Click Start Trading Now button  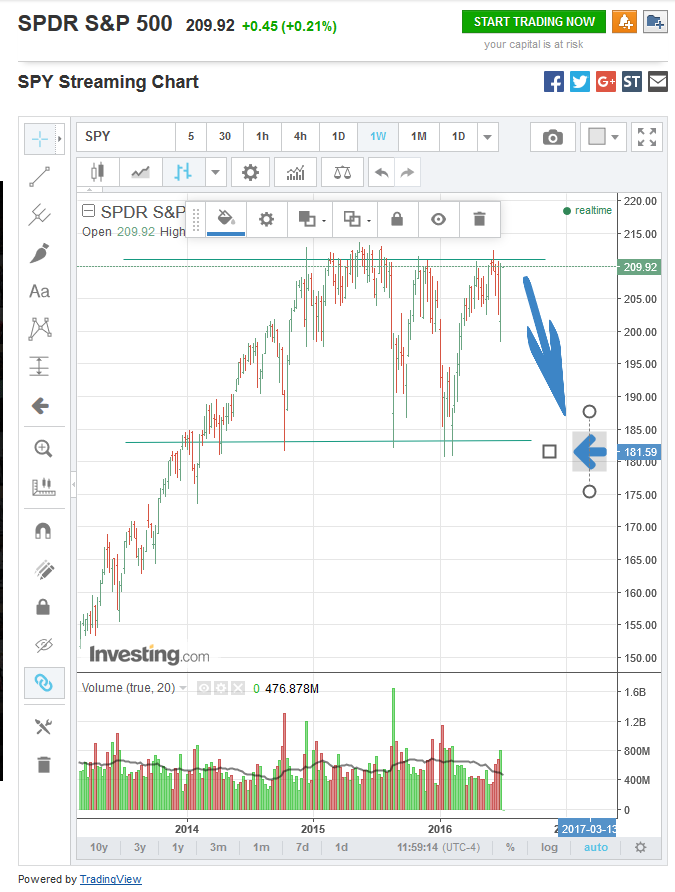click(534, 22)
